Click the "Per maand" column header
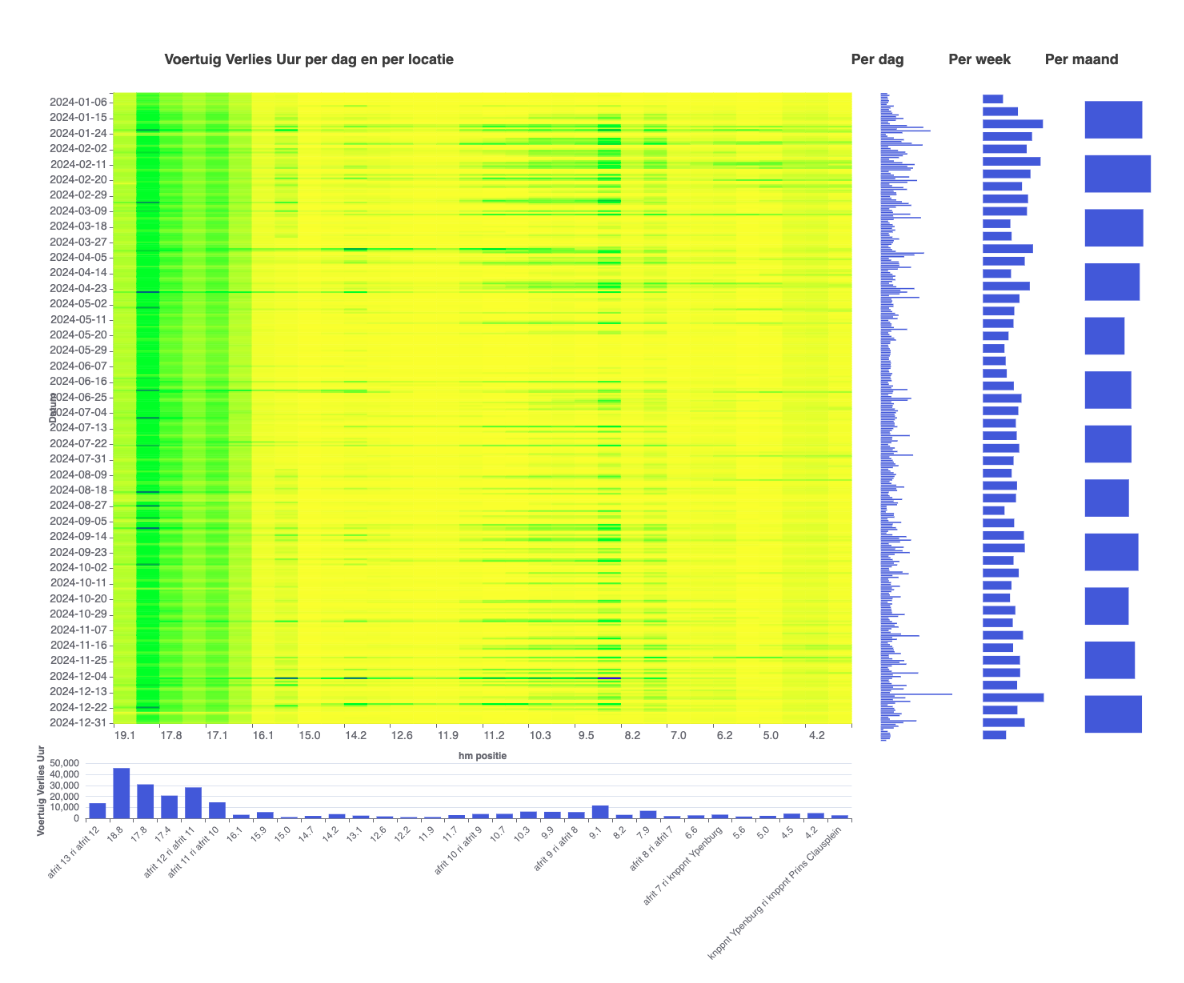 pyautogui.click(x=1080, y=59)
